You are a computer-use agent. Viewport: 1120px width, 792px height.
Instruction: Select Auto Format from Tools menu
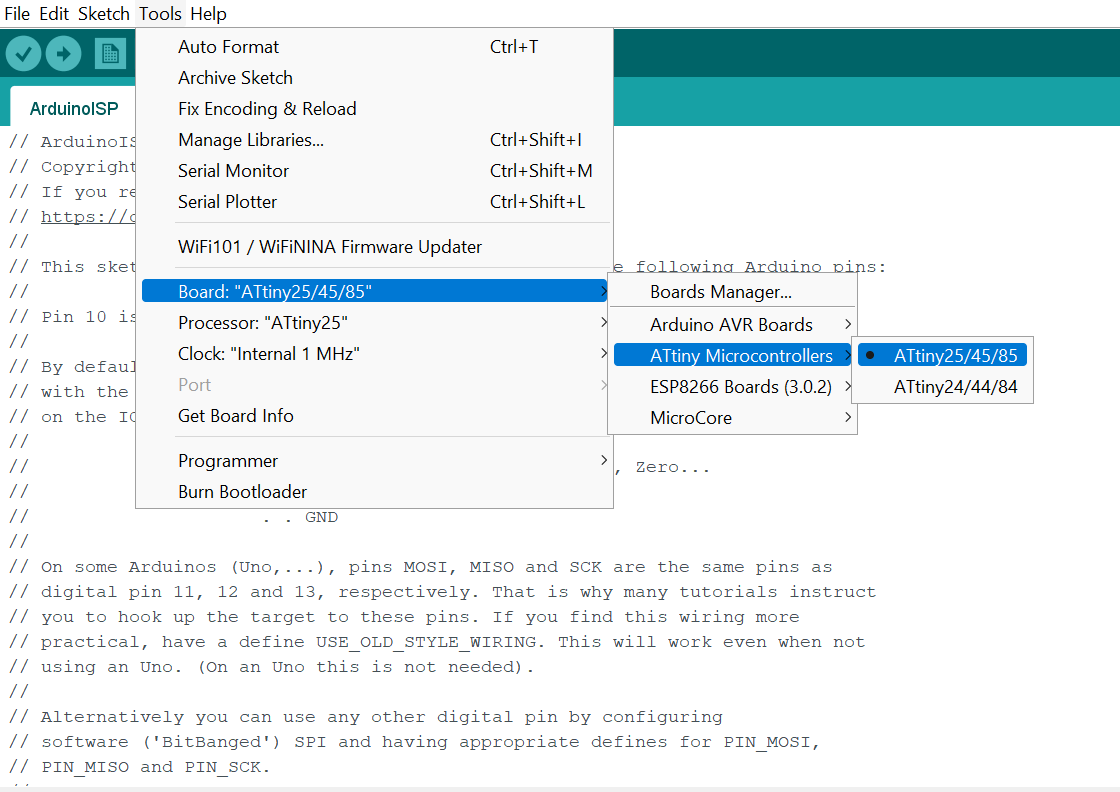(x=229, y=47)
